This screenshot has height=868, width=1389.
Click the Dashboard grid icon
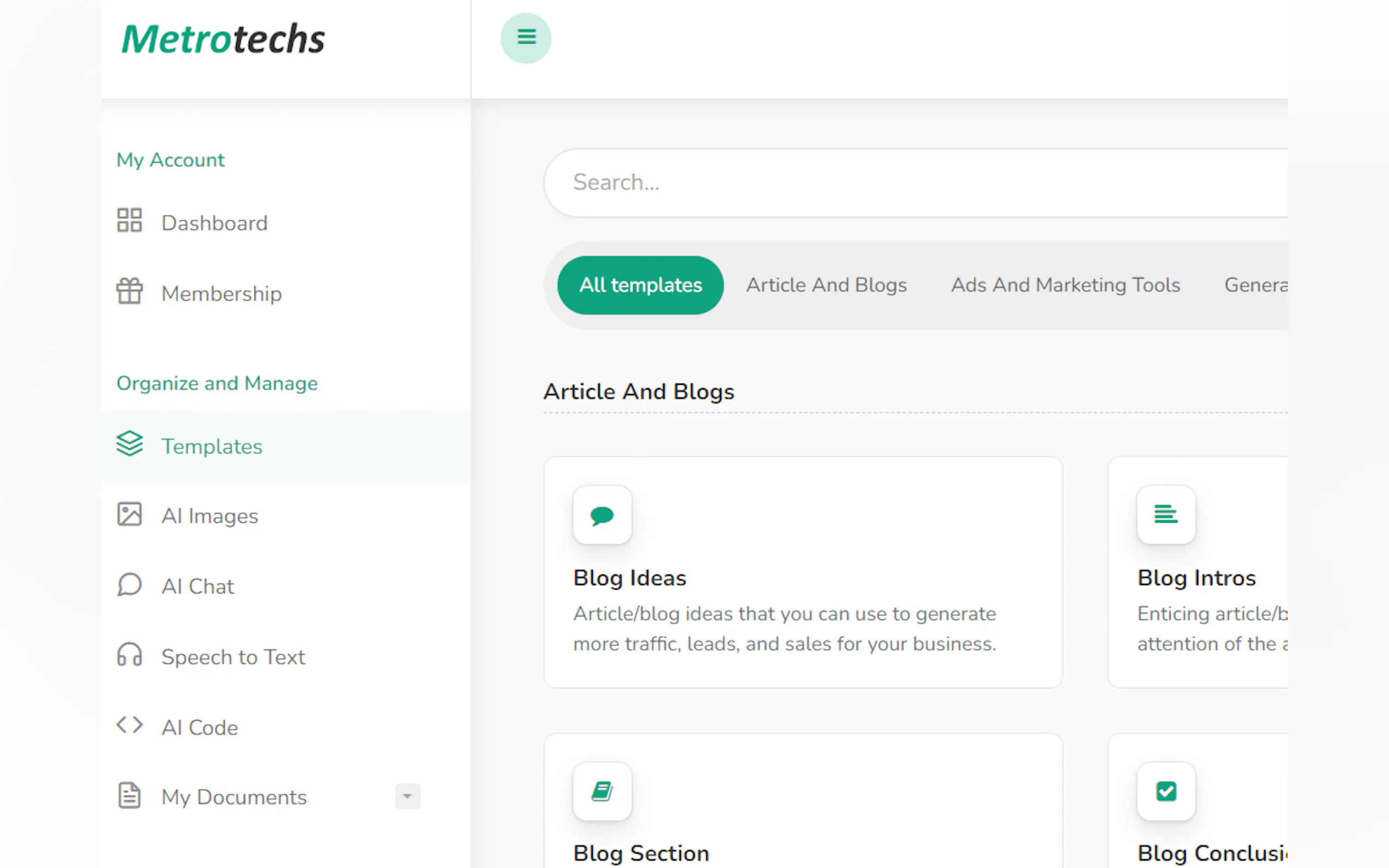(129, 220)
